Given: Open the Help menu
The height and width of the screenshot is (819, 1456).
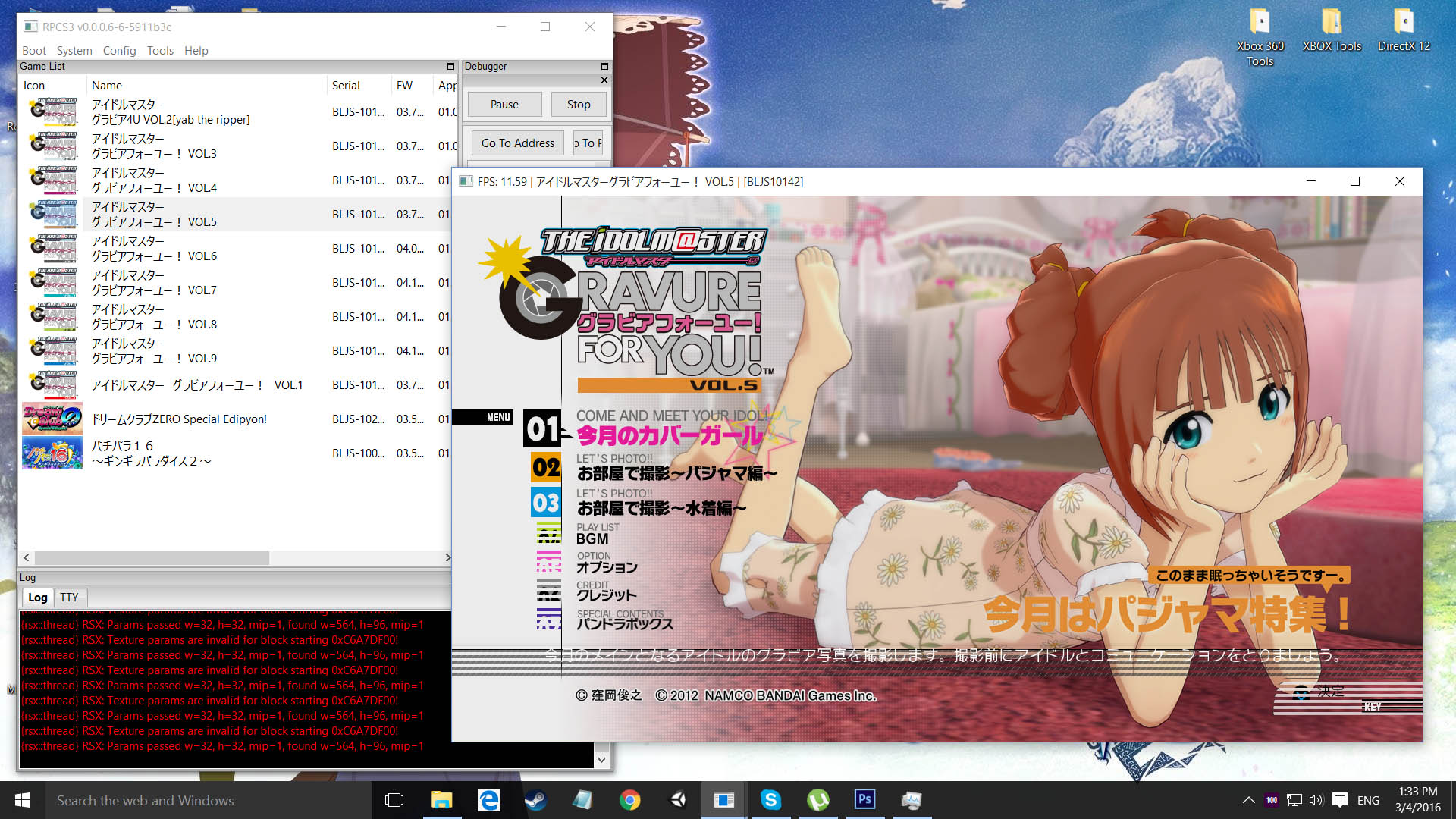Looking at the screenshot, I should (x=196, y=50).
